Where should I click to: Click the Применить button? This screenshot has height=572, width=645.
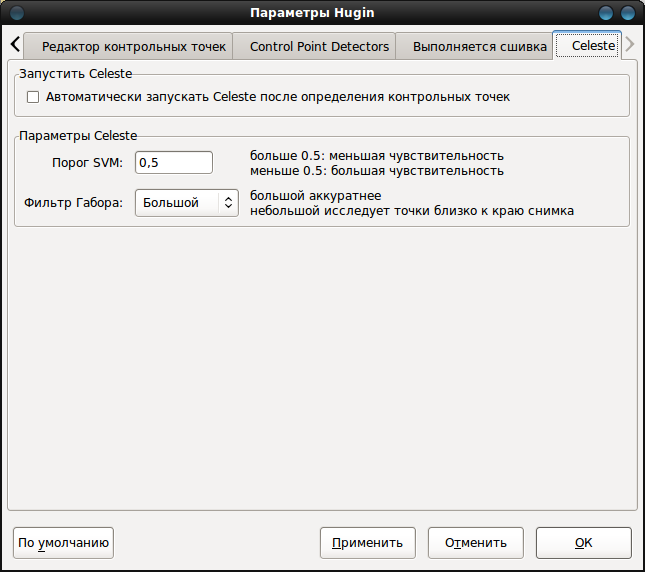pyautogui.click(x=368, y=543)
